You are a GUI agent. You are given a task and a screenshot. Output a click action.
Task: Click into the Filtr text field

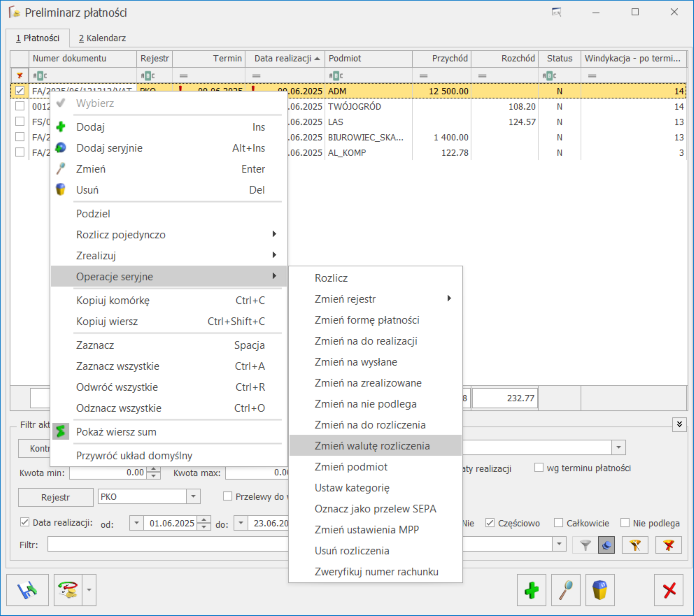tap(300, 544)
